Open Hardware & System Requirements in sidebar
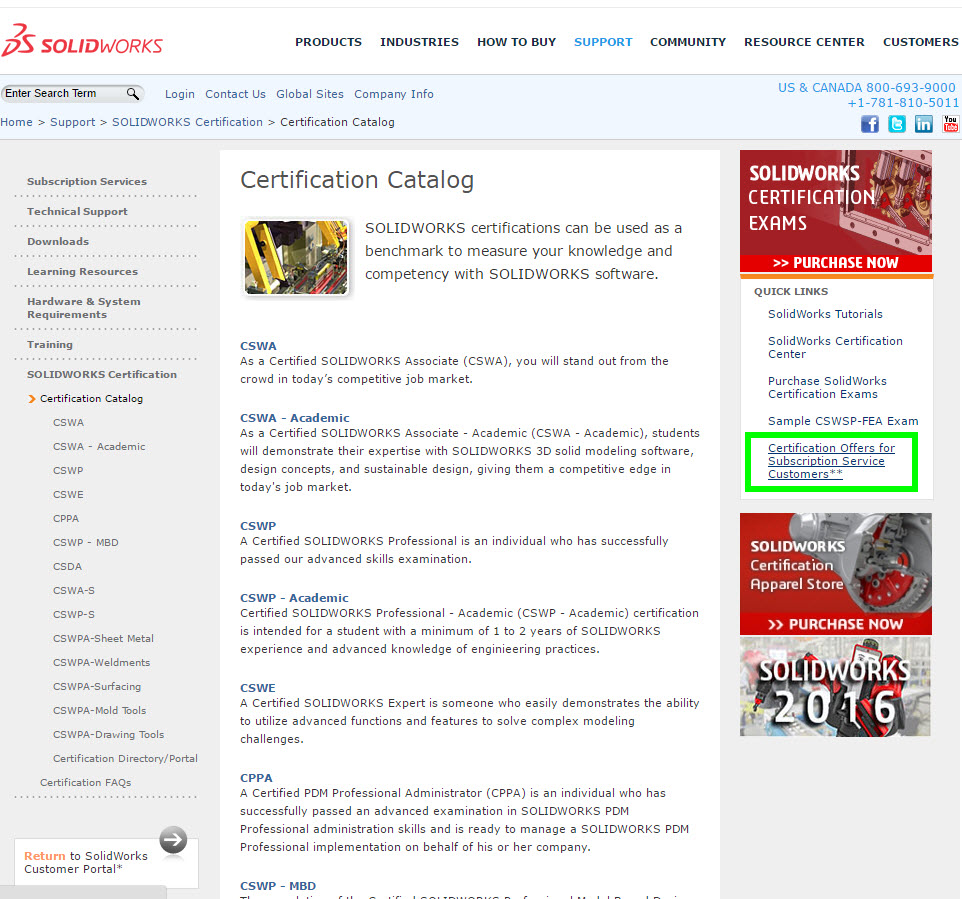The image size is (962, 899). (x=84, y=308)
